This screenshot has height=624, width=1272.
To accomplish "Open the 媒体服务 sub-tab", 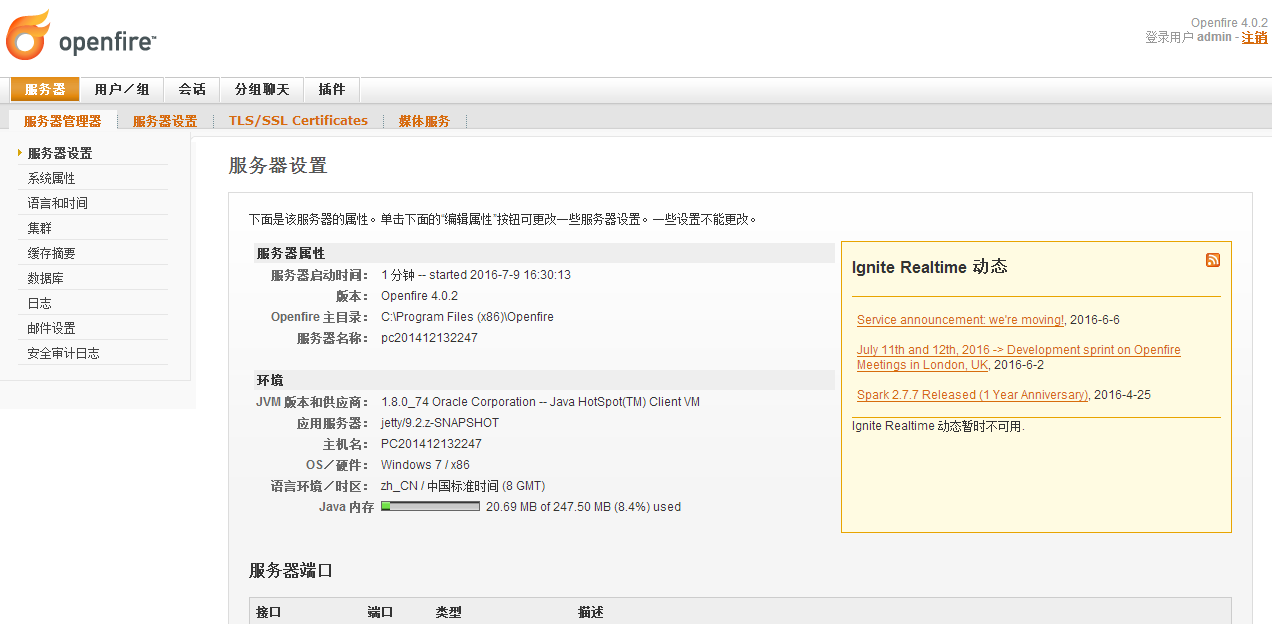I will [424, 121].
